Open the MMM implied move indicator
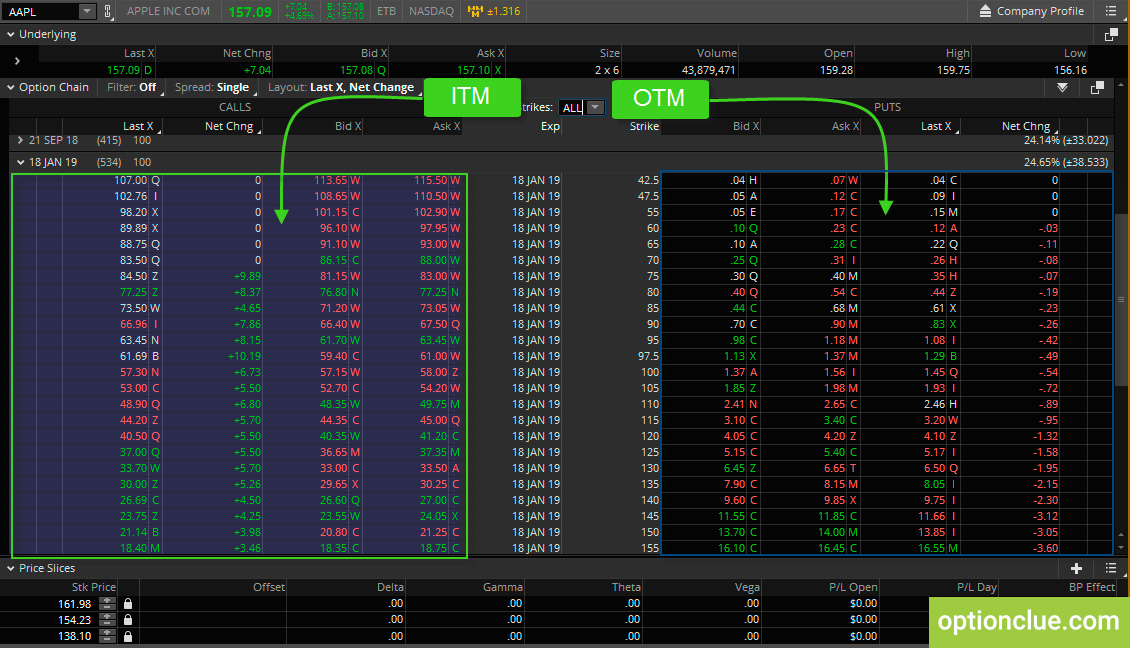Viewport: 1130px width, 648px height. tap(494, 12)
